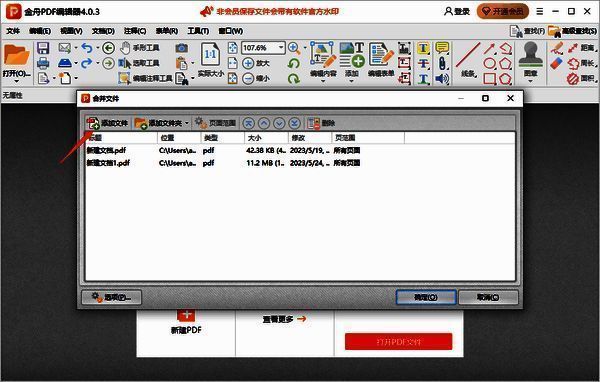Click the Undo arrow icon
Image resolution: width=600 pixels, height=382 pixels.
pyautogui.click(x=87, y=48)
